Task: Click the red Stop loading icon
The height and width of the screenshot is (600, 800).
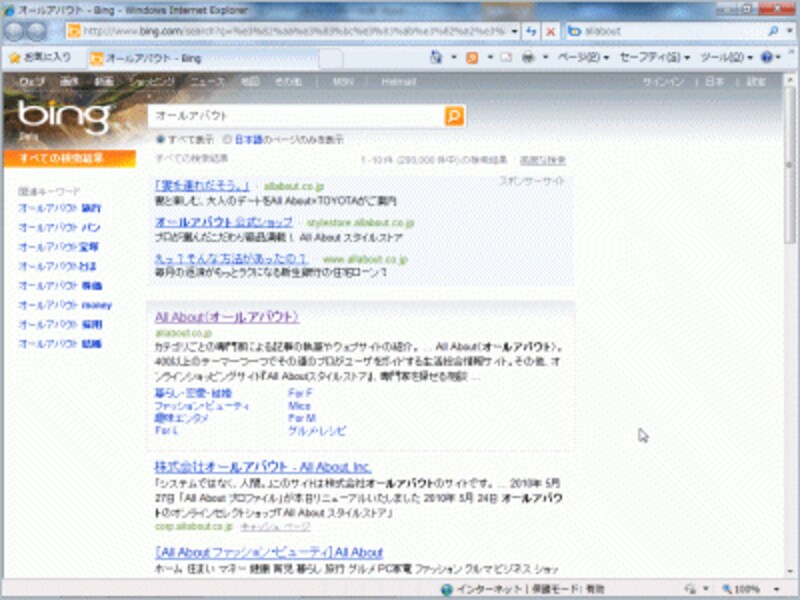Action: tap(551, 32)
